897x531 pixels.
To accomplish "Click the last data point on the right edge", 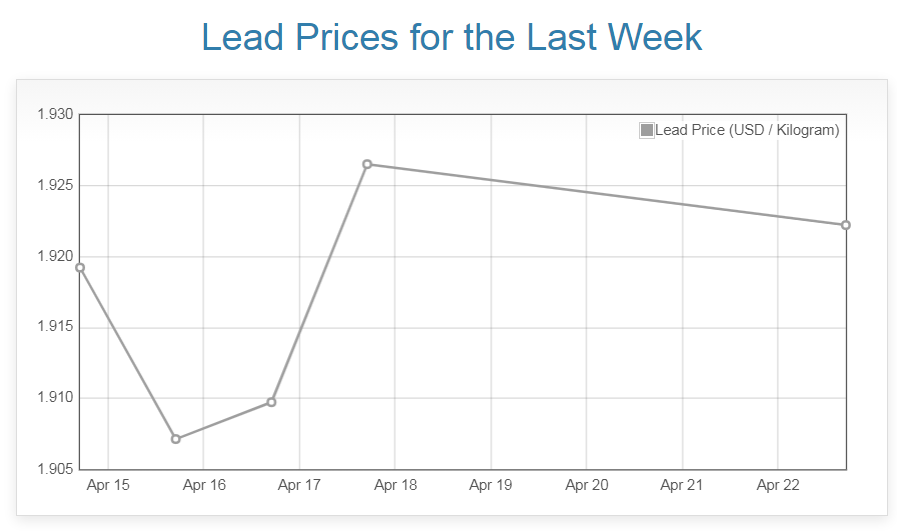I will pyautogui.click(x=845, y=225).
